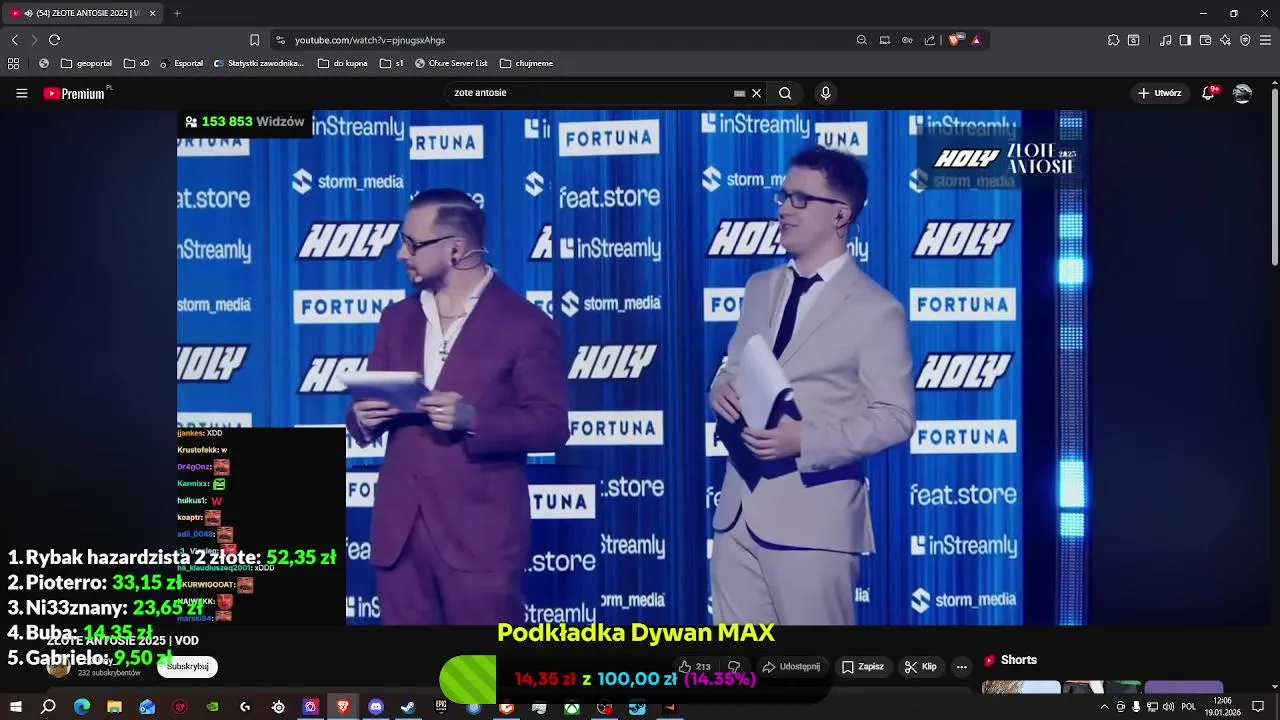Open the volume control in system tray
This screenshot has height=720, width=1280.
point(1168,707)
